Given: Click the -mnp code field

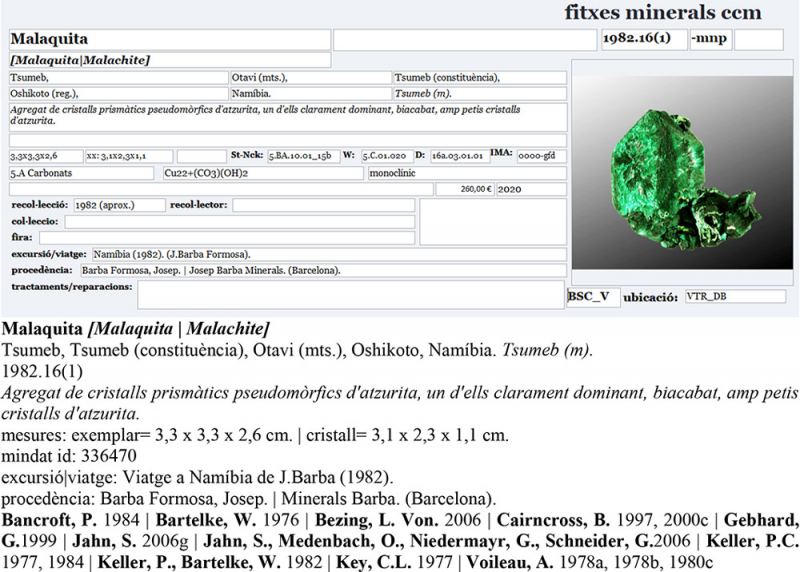Looking at the screenshot, I should click(x=709, y=39).
